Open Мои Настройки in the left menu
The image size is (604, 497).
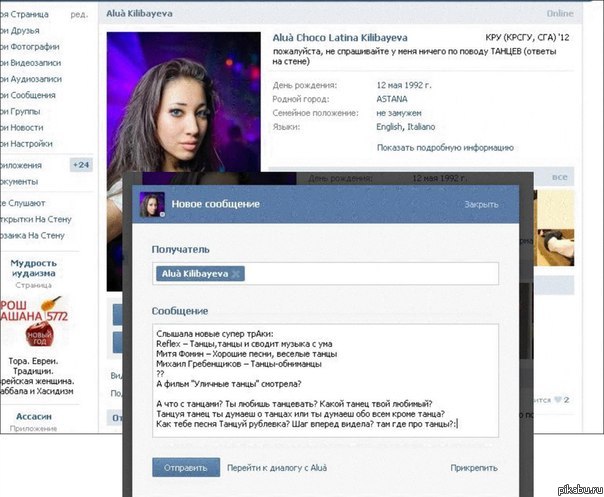coord(26,144)
